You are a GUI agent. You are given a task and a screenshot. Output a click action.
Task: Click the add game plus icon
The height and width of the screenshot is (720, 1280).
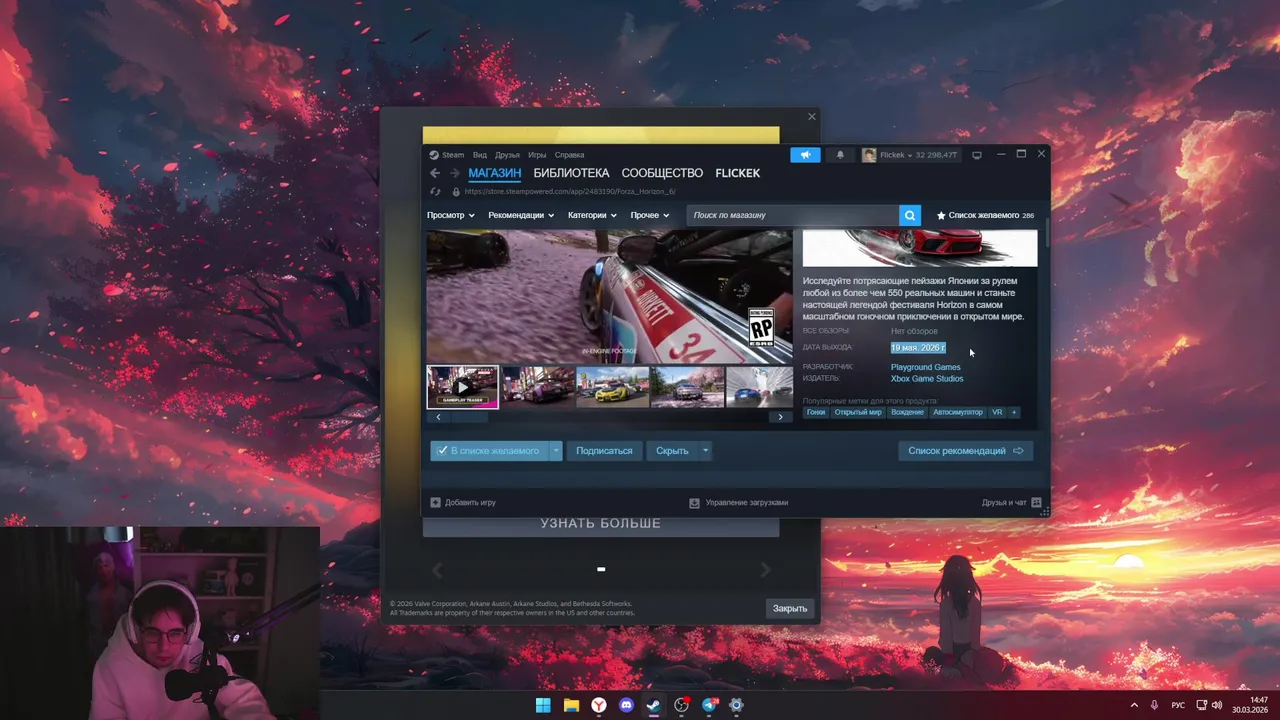pyautogui.click(x=435, y=502)
